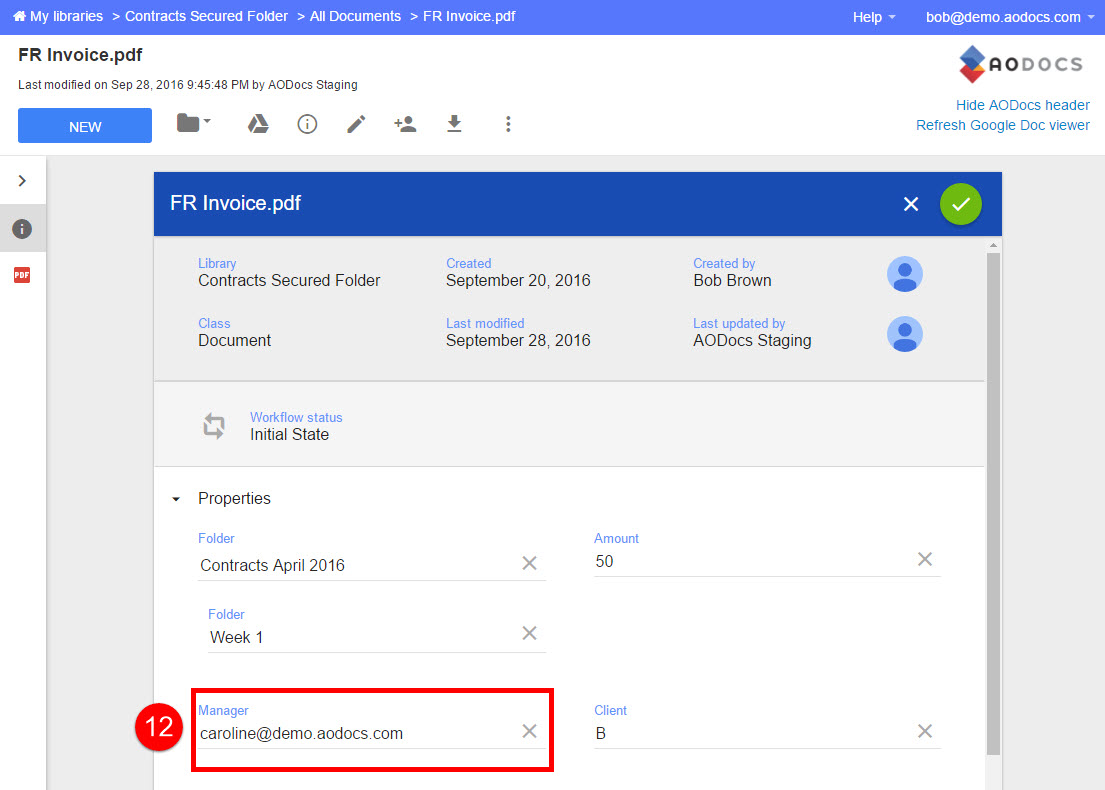Click the home icon in the breadcrumb
The height and width of the screenshot is (790, 1105).
point(19,16)
